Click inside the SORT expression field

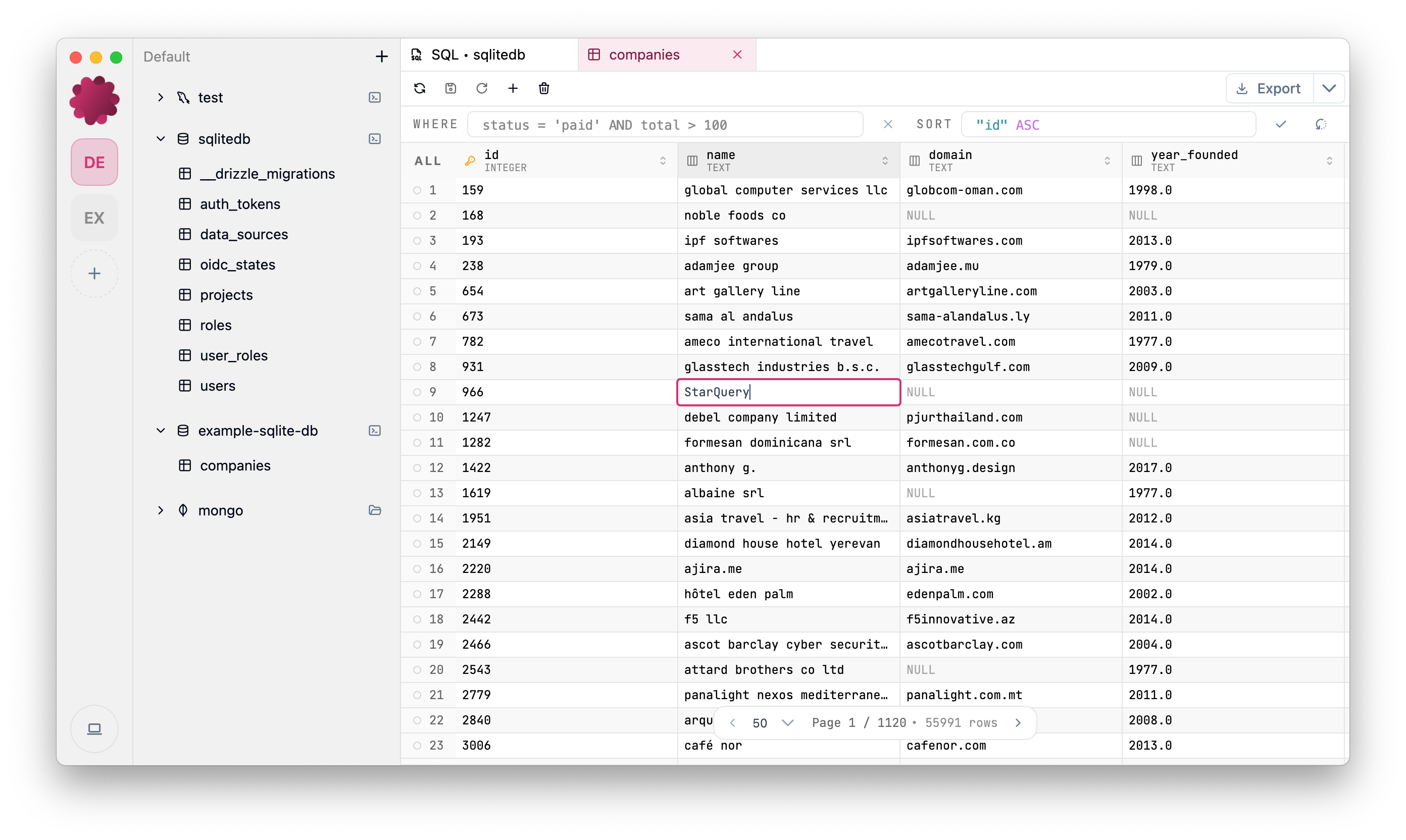pyautogui.click(x=1107, y=124)
